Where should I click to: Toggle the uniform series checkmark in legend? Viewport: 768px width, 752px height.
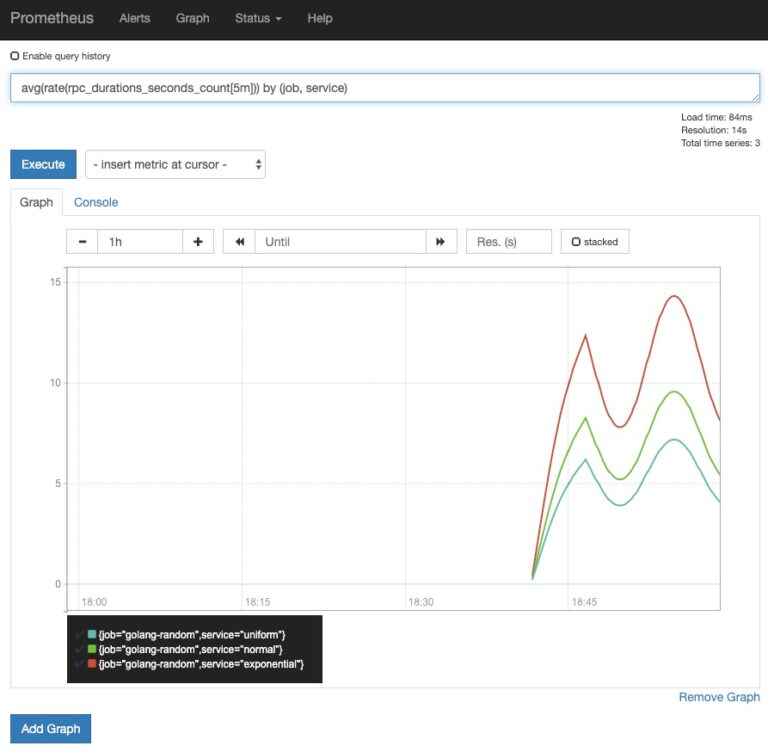(x=79, y=635)
